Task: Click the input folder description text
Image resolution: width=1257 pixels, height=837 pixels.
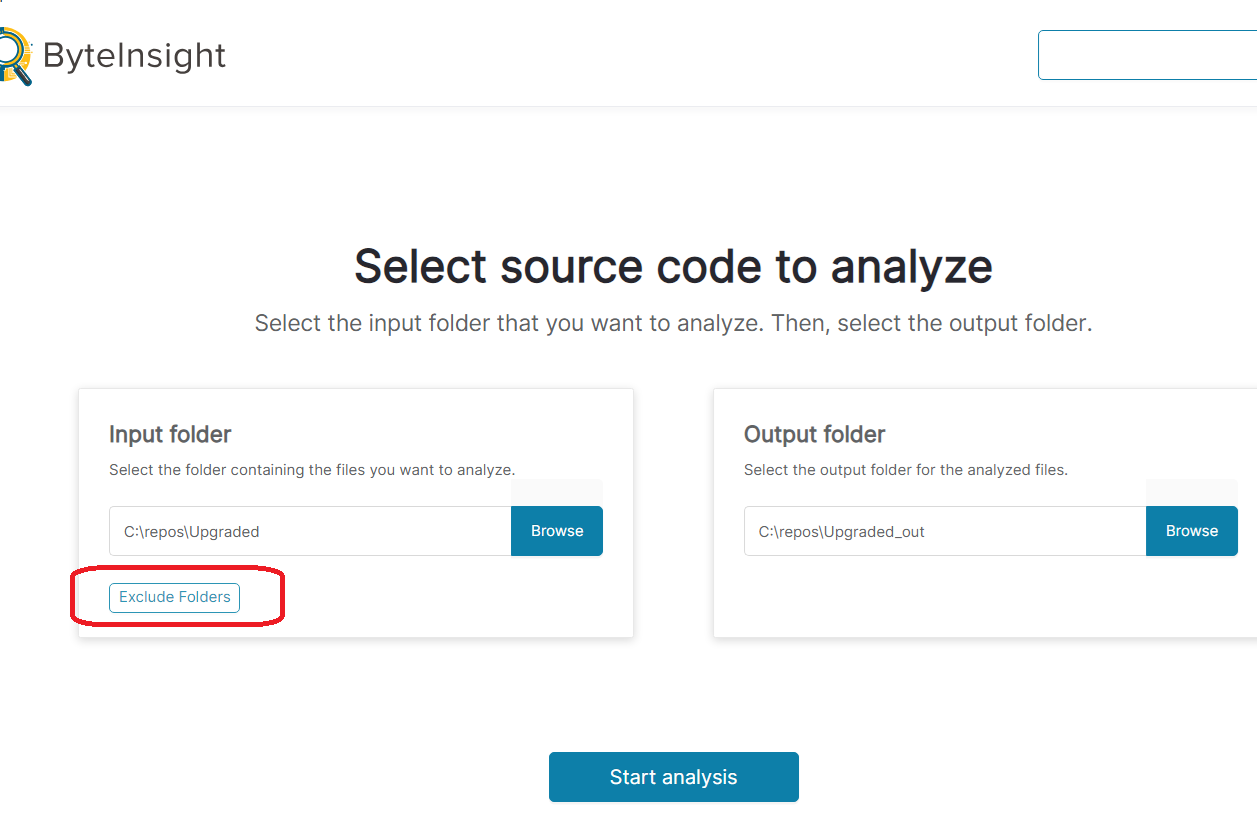Action: click(311, 469)
